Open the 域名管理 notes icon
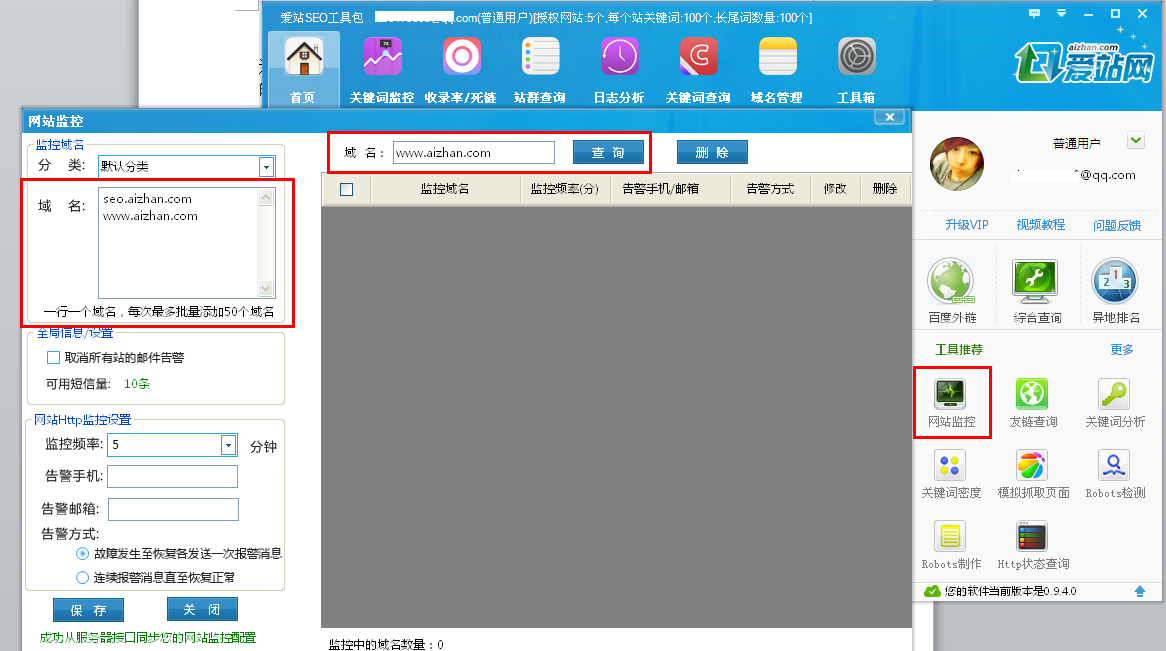 777,57
